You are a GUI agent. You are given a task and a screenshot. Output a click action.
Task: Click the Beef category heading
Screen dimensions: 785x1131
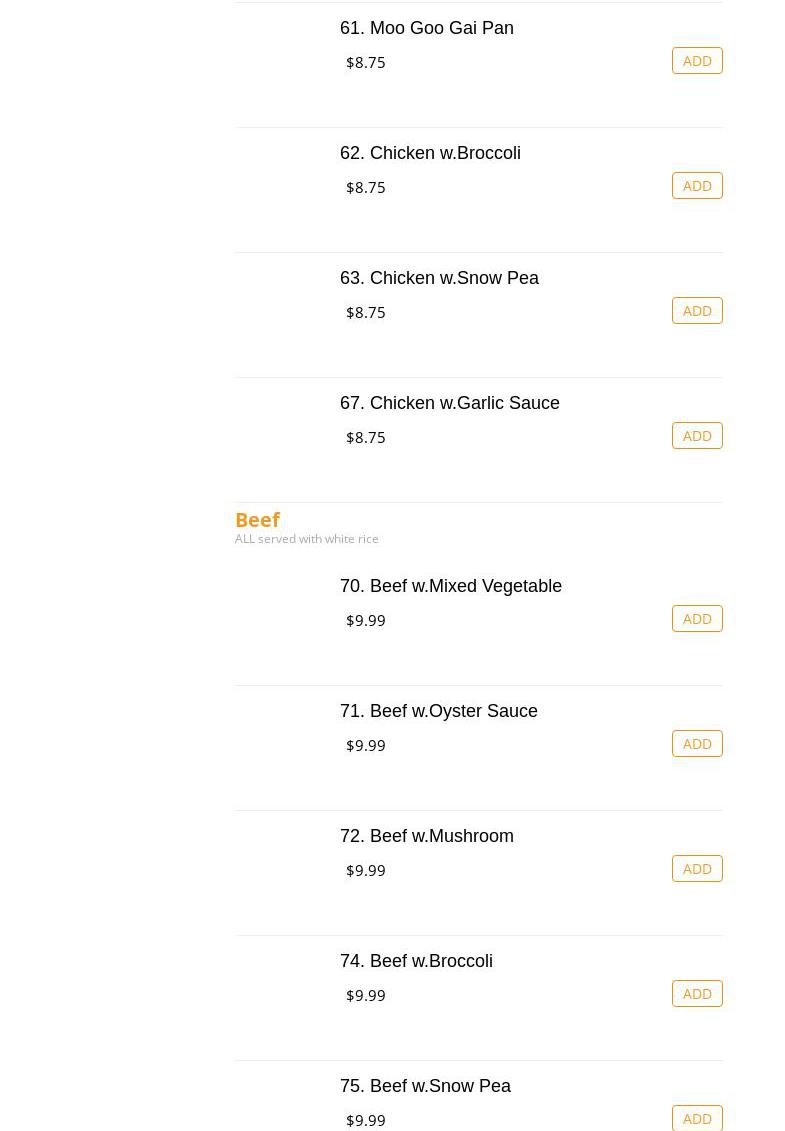click(x=257, y=520)
